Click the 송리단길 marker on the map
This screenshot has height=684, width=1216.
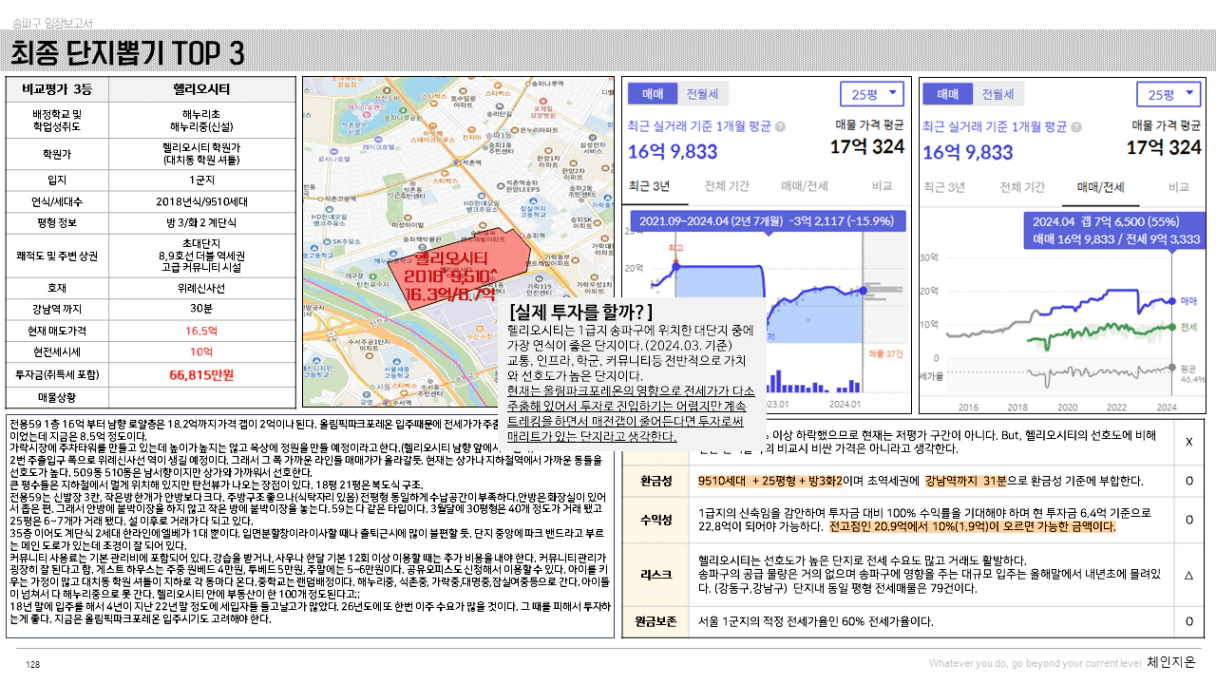click(x=500, y=107)
